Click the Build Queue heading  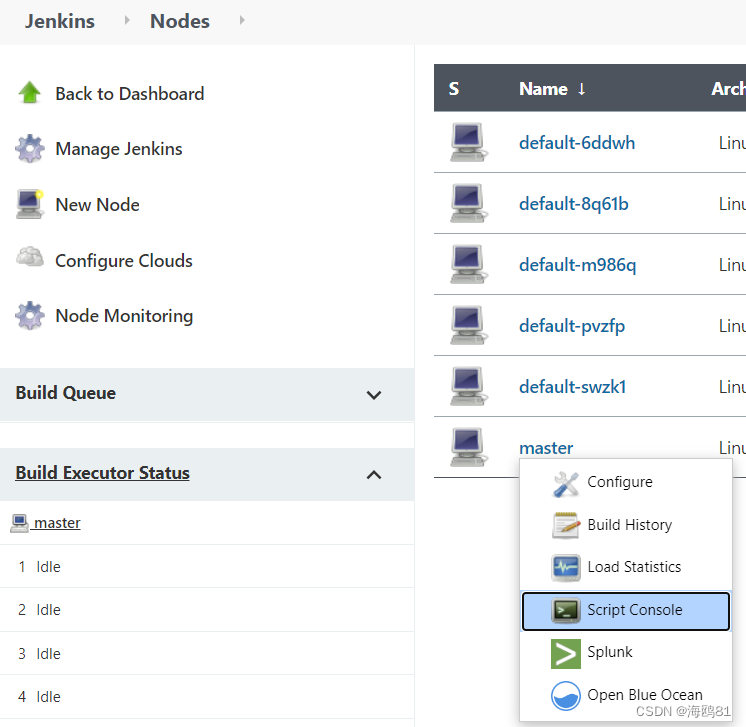click(x=66, y=393)
